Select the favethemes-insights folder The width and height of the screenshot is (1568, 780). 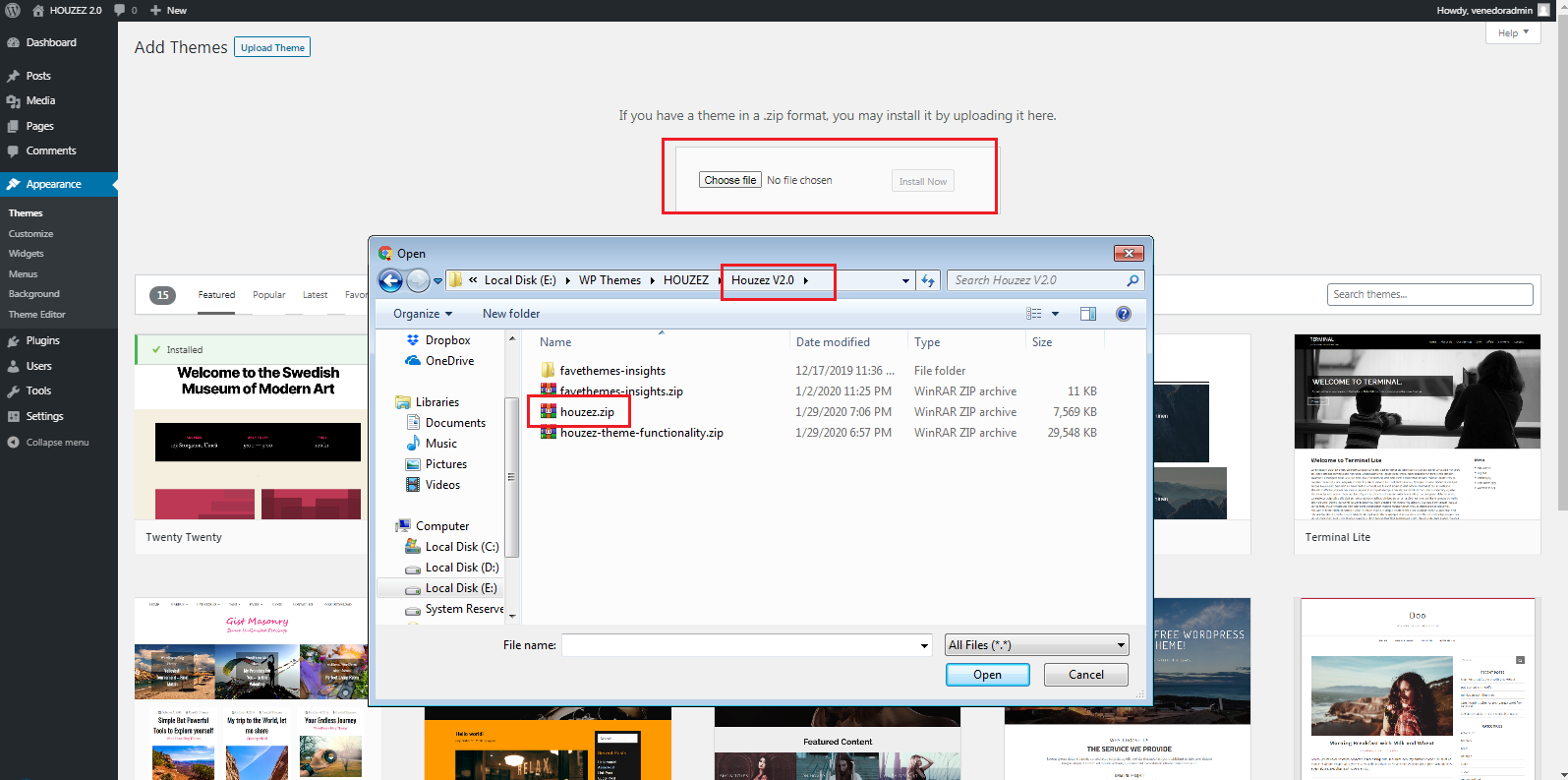(612, 371)
